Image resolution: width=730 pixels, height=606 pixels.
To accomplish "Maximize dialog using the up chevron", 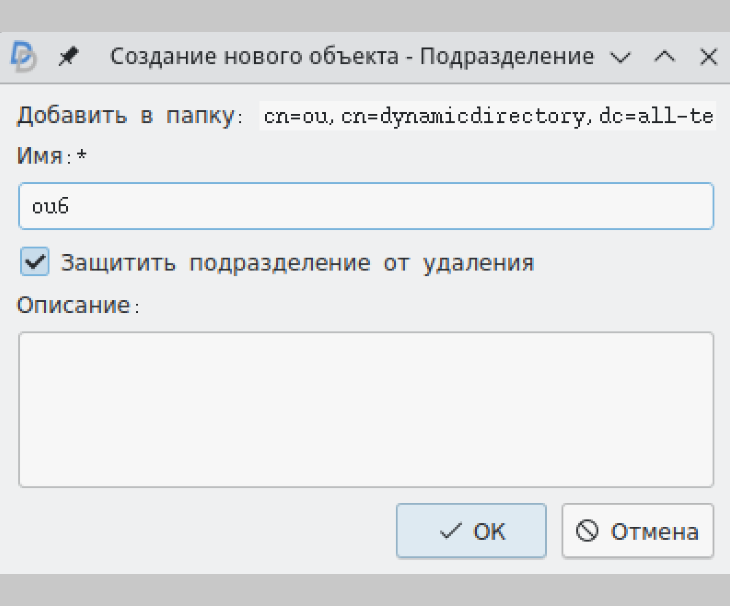I will 664,57.
